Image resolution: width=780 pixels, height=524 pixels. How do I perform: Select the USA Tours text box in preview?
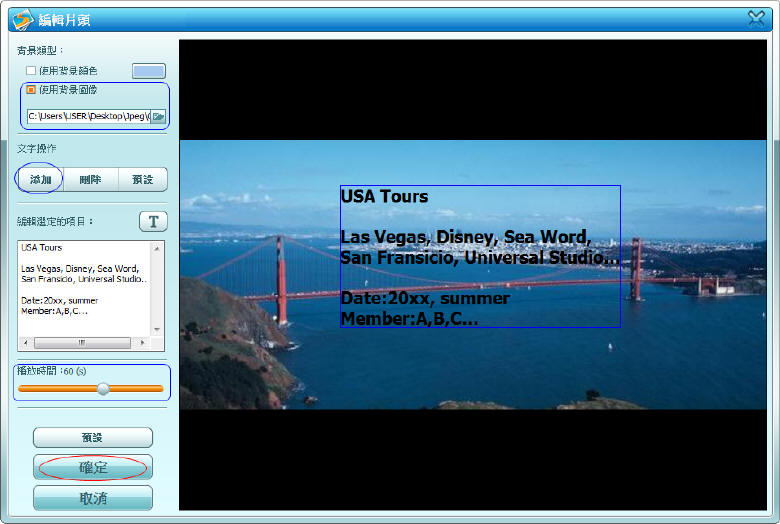coord(480,256)
